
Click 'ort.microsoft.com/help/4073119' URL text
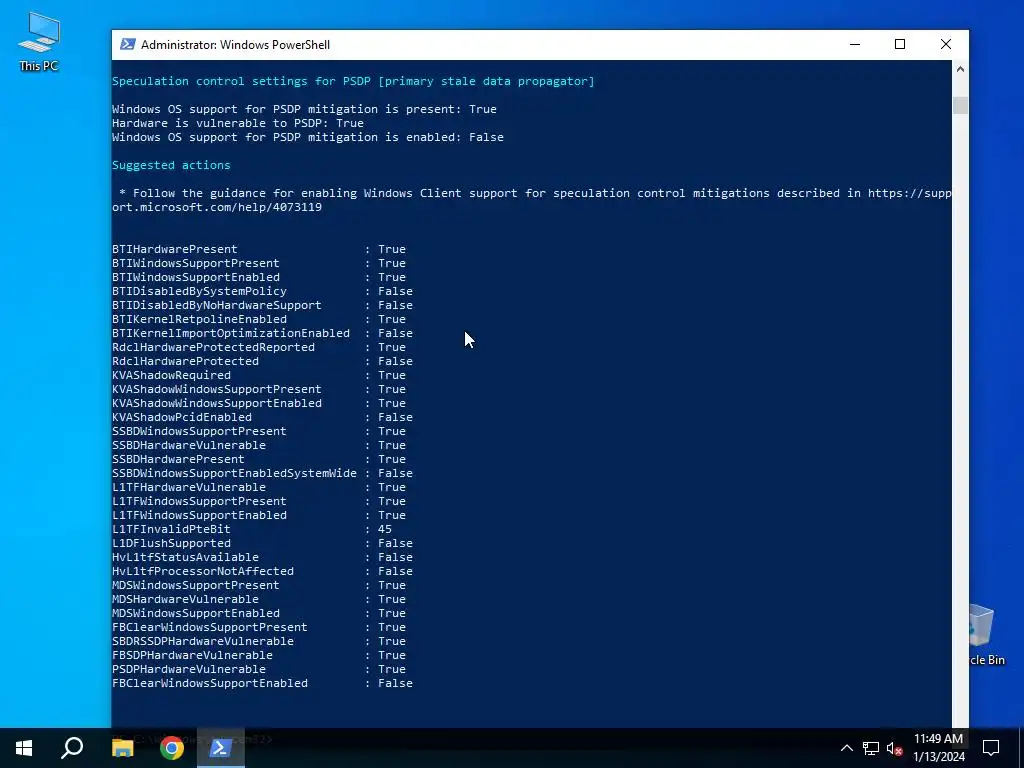point(217,207)
